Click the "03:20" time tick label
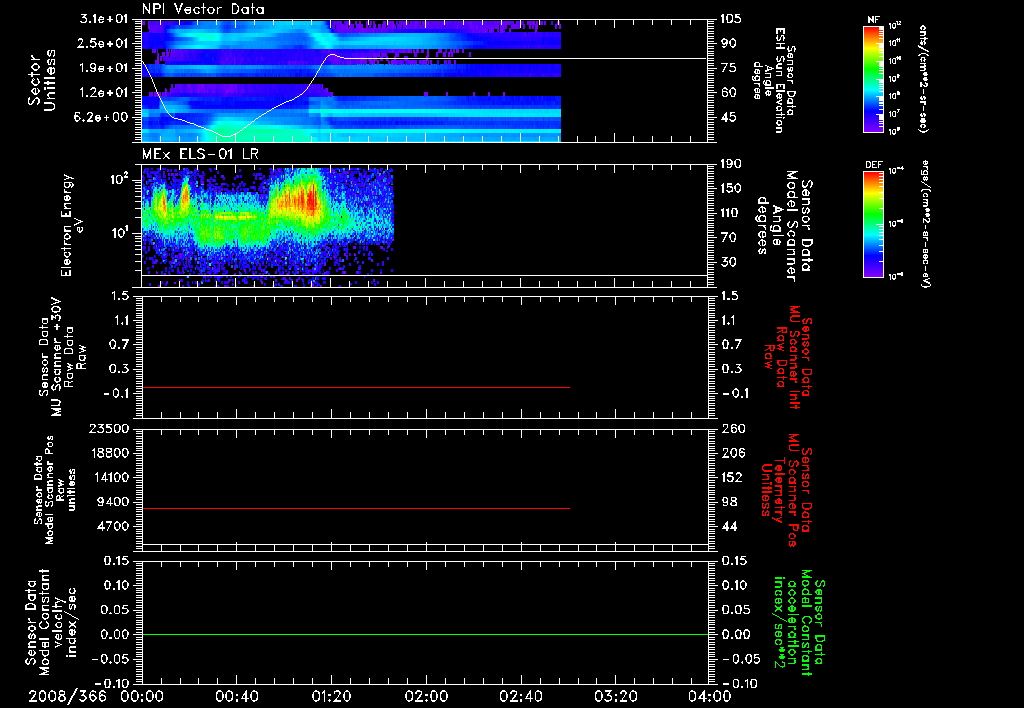Viewport: 1024px width, 708px height. [615, 697]
